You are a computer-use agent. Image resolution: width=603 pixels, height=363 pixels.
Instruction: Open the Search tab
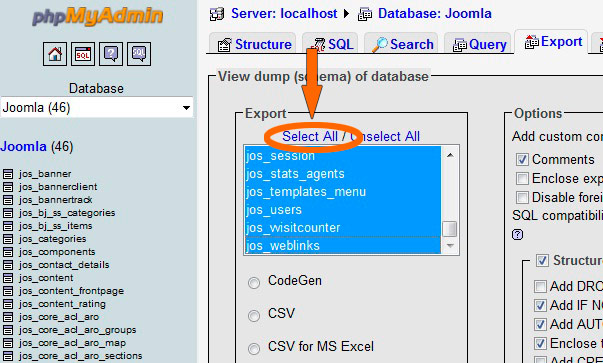pos(401,43)
